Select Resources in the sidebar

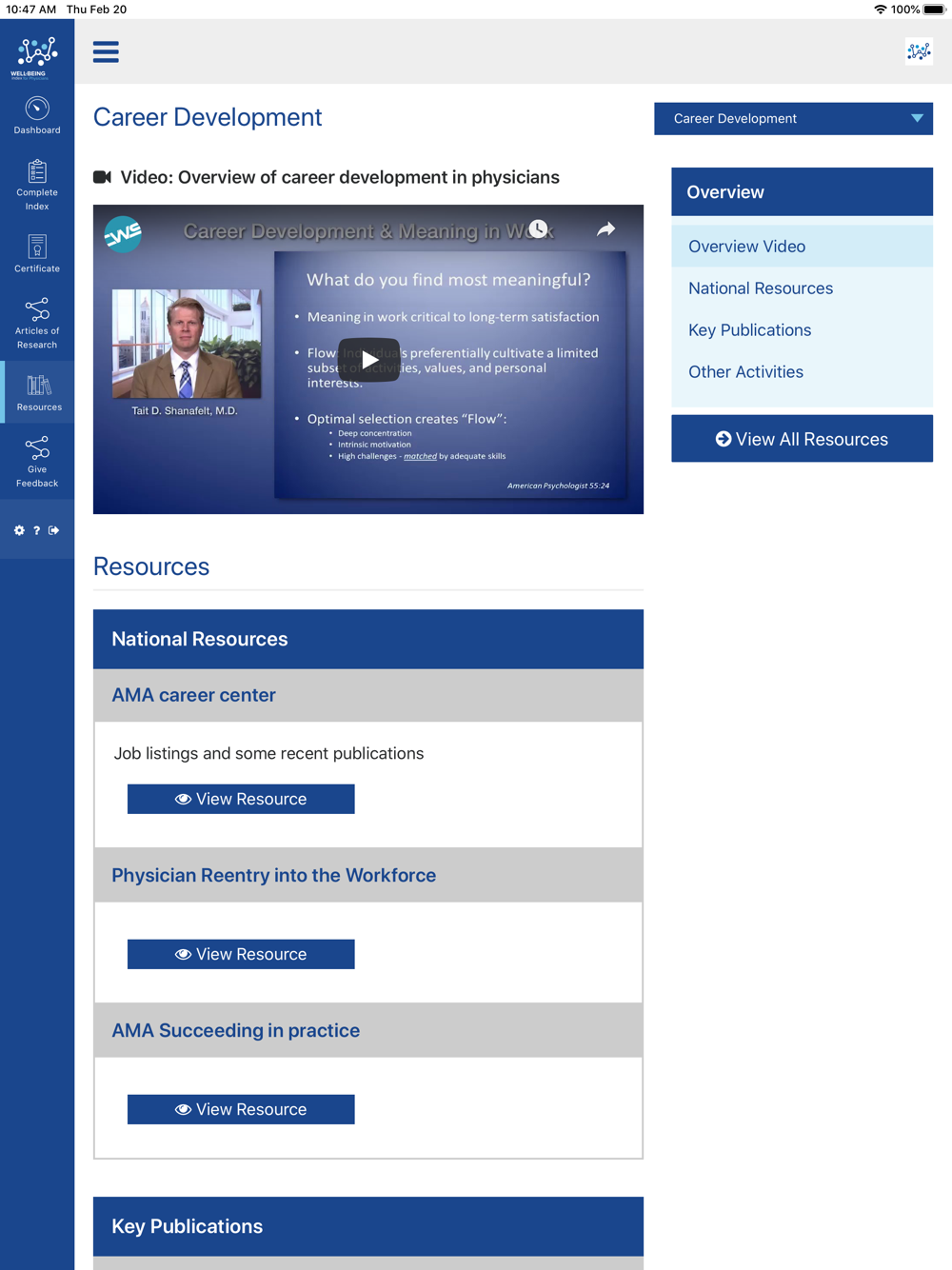[x=37, y=392]
